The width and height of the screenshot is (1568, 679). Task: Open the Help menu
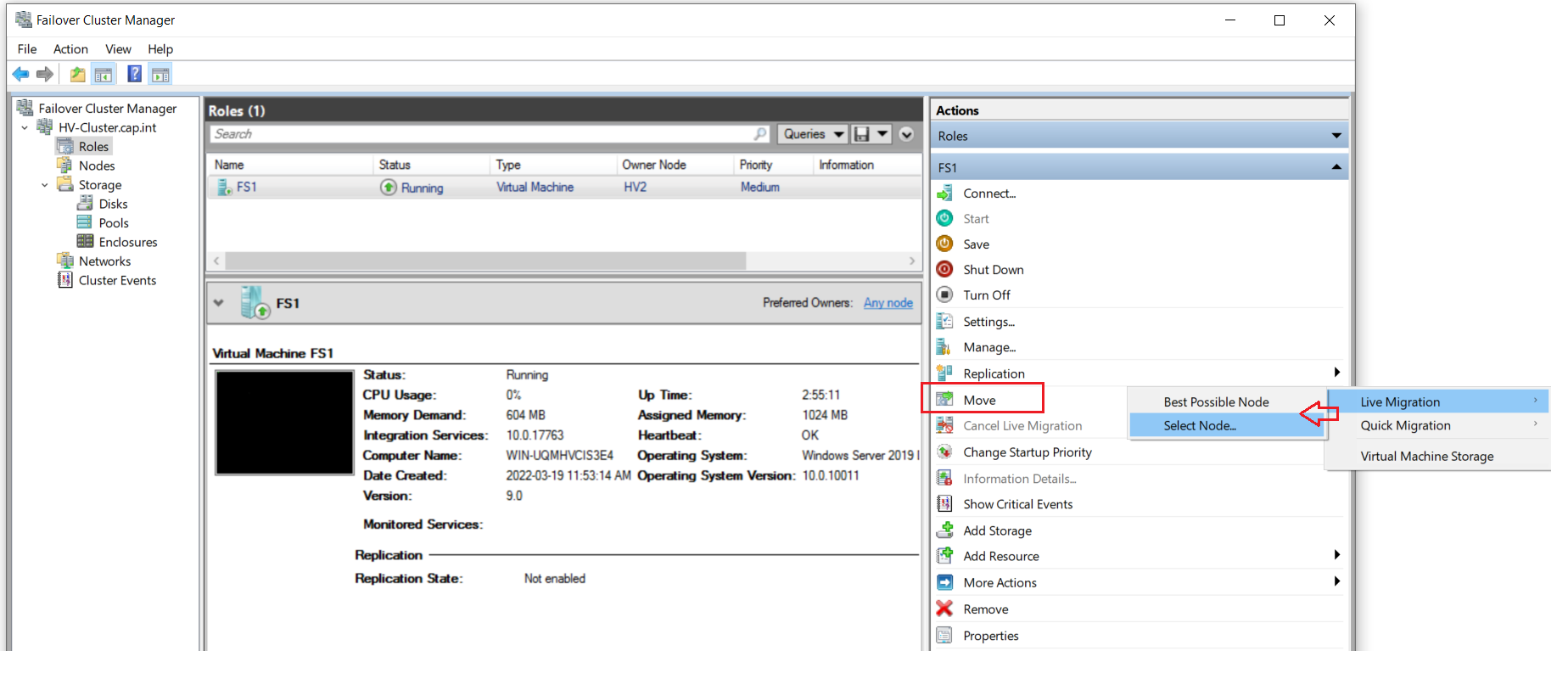point(160,49)
